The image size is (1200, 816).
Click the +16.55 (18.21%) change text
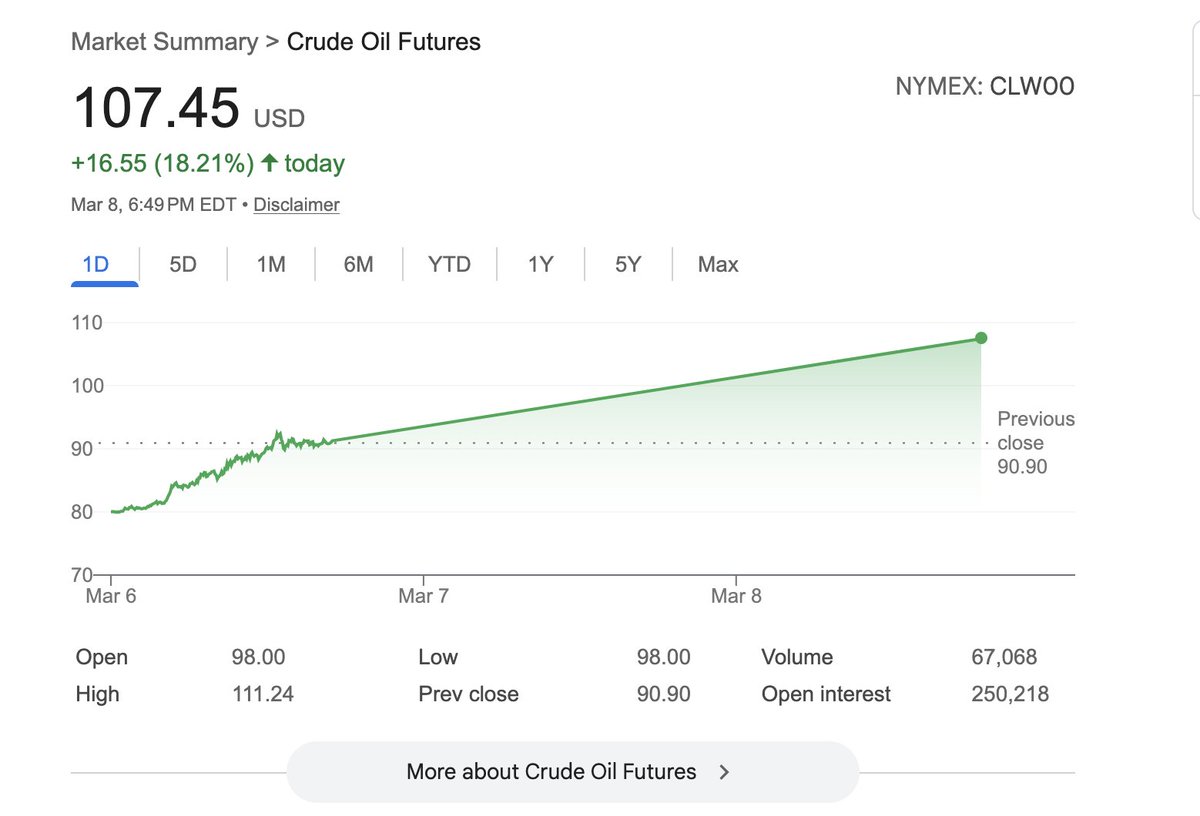(163, 163)
